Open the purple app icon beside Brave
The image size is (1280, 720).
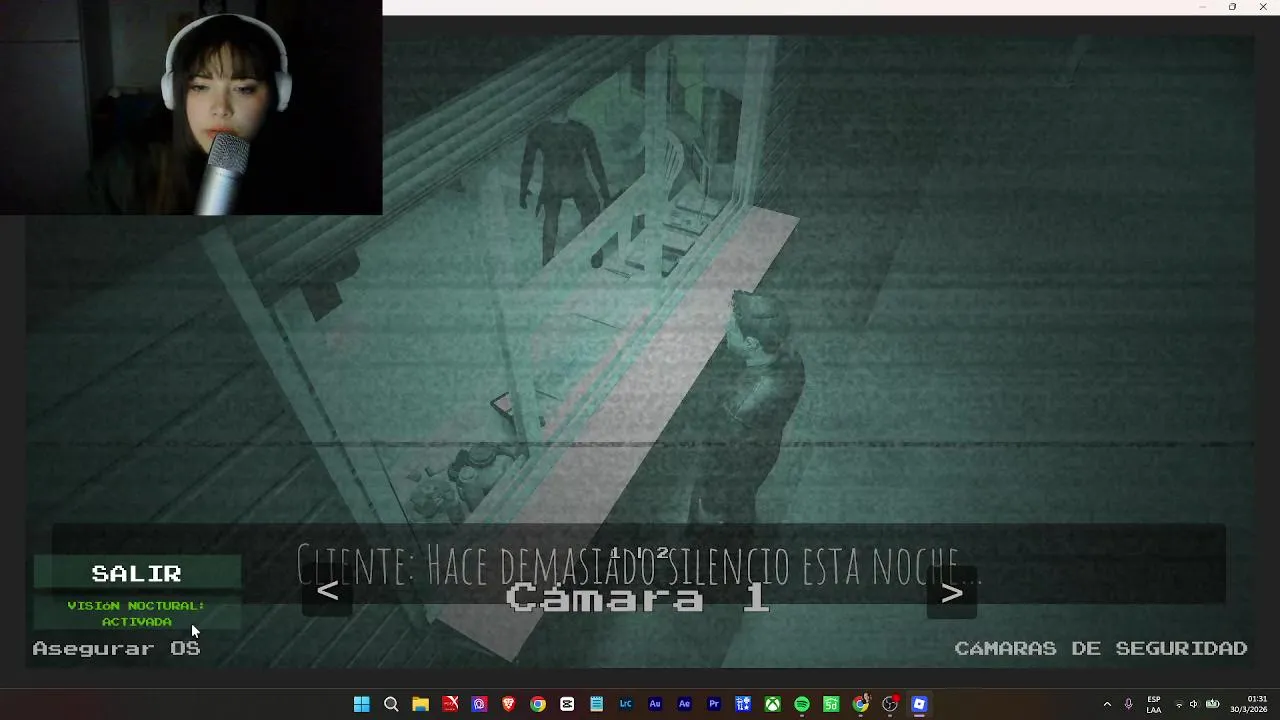pos(479,704)
